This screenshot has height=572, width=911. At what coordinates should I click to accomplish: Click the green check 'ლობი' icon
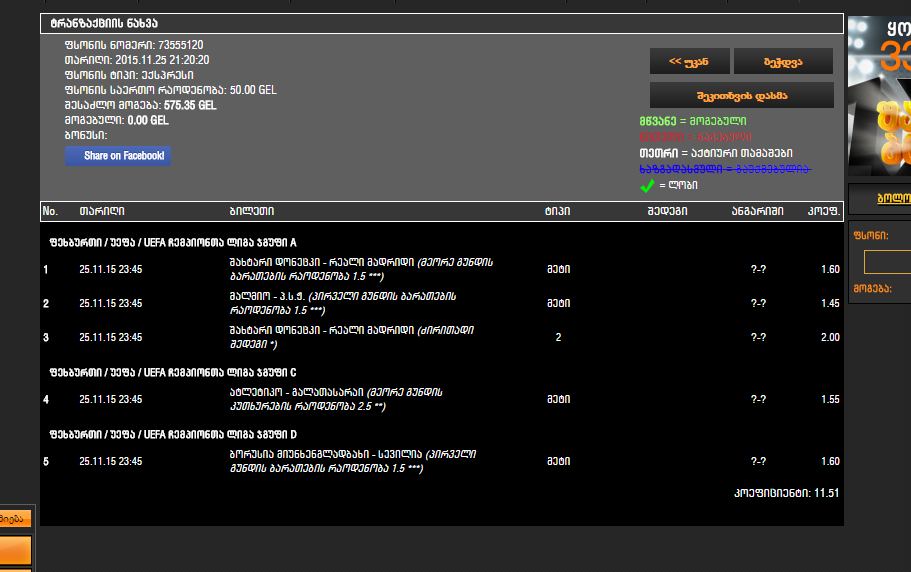[x=647, y=186]
